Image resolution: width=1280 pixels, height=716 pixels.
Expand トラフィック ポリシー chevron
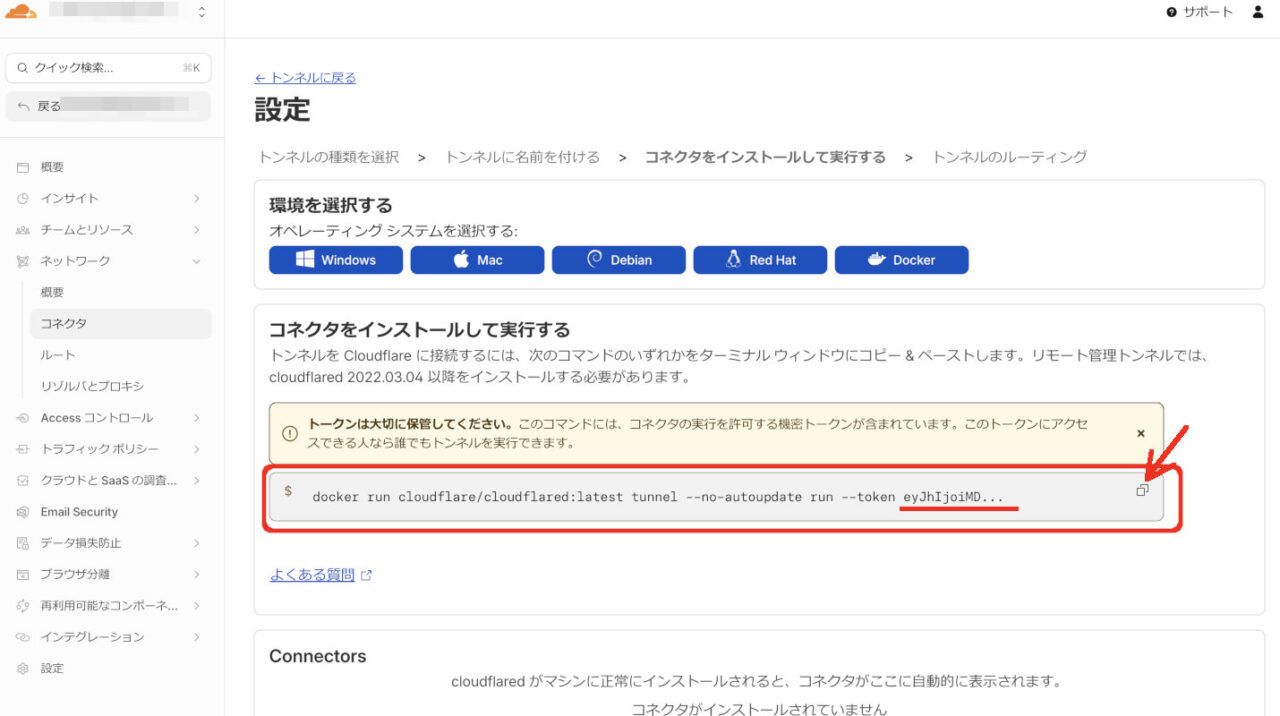(196, 449)
